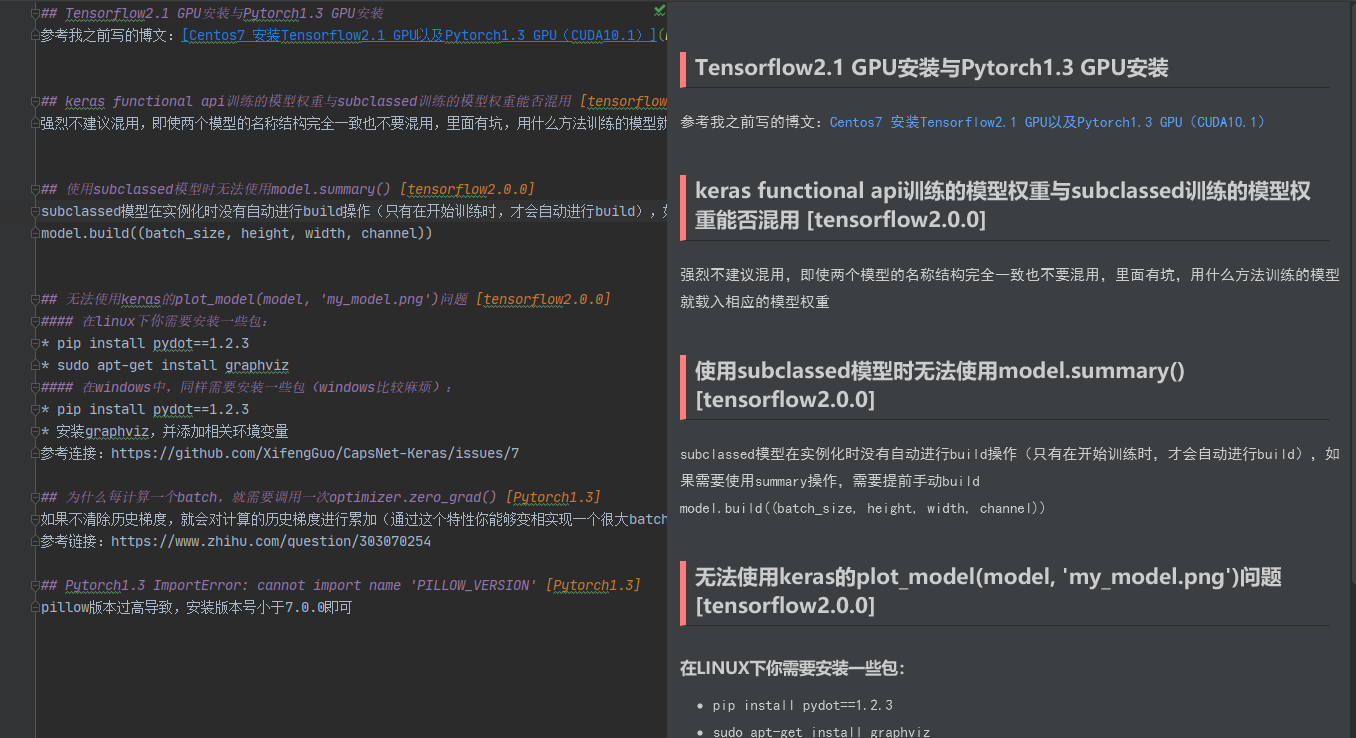Collapse the fold marker beside '#### 在windows中' heading
This screenshot has width=1356, height=738.
point(36,388)
